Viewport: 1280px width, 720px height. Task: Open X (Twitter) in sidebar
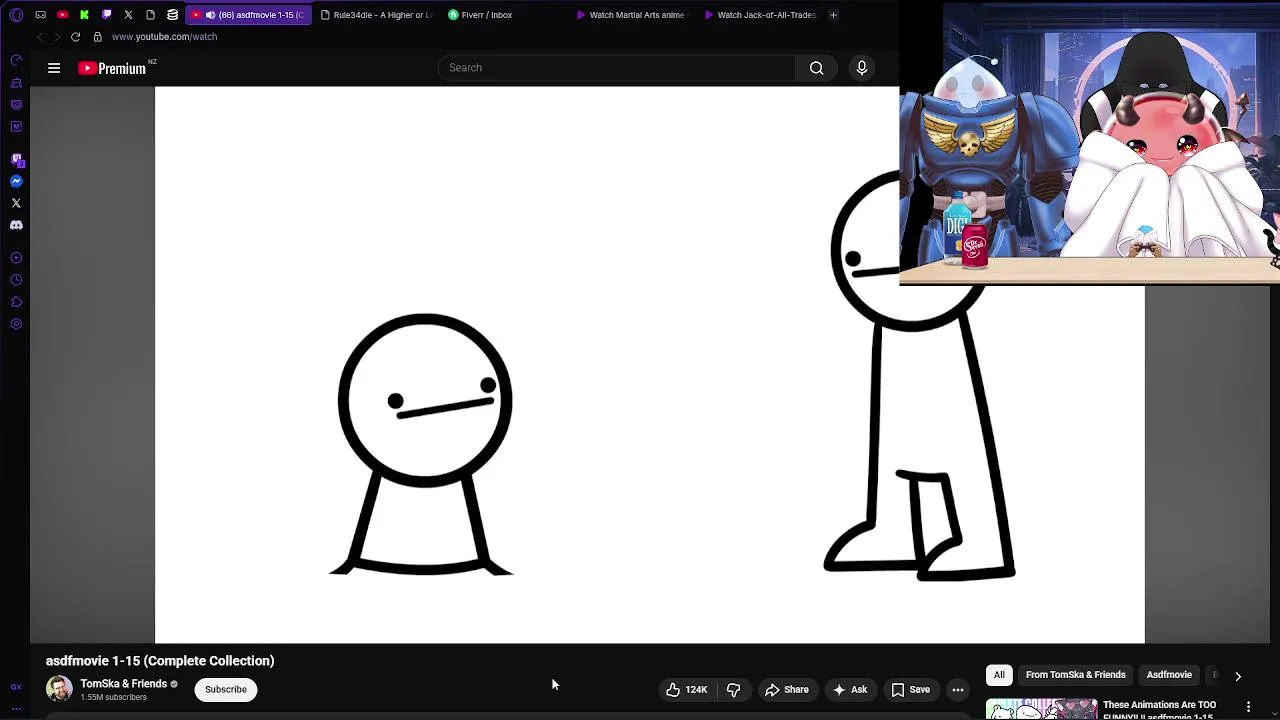click(x=16, y=203)
